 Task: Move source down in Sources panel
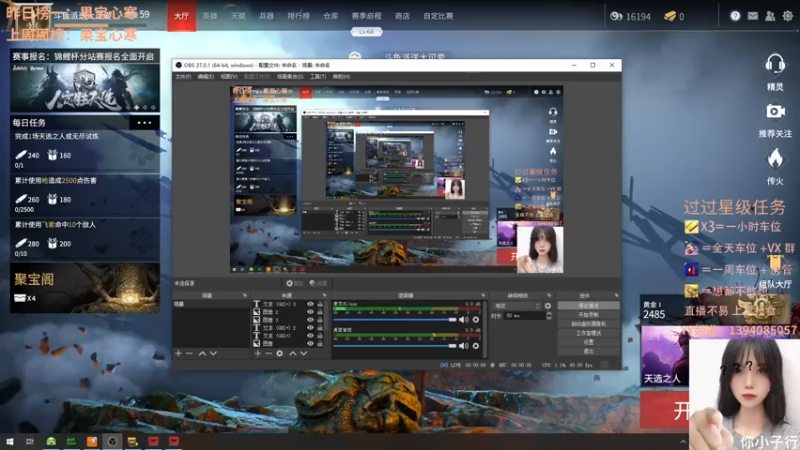pyautogui.click(x=304, y=353)
